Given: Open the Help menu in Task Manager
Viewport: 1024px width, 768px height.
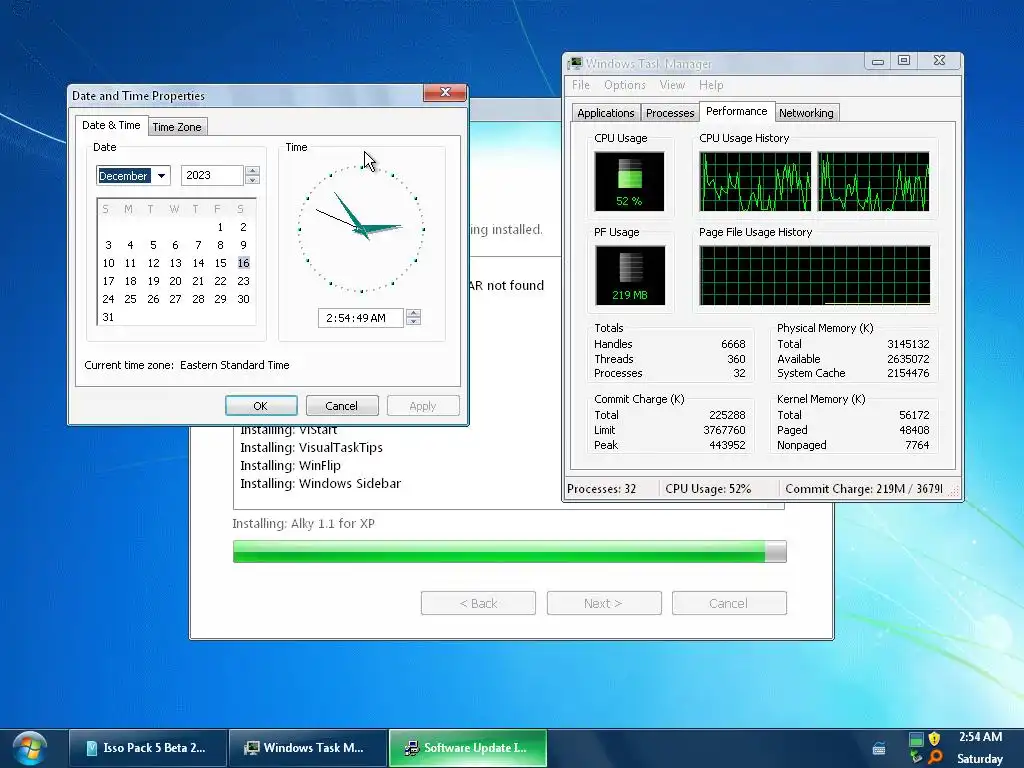Looking at the screenshot, I should click(x=711, y=85).
